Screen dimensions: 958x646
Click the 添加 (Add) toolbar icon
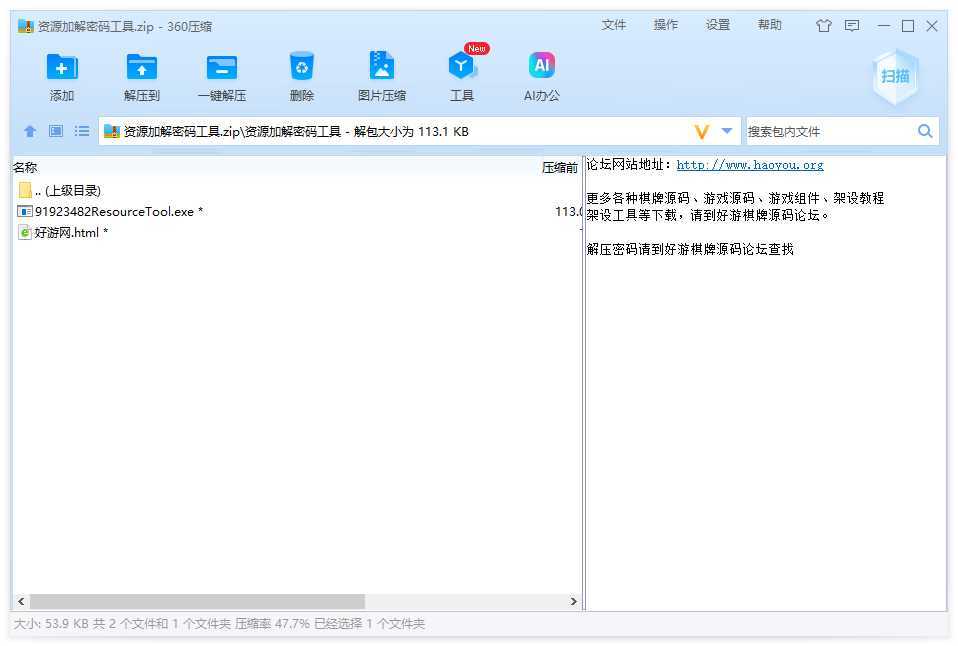coord(62,68)
